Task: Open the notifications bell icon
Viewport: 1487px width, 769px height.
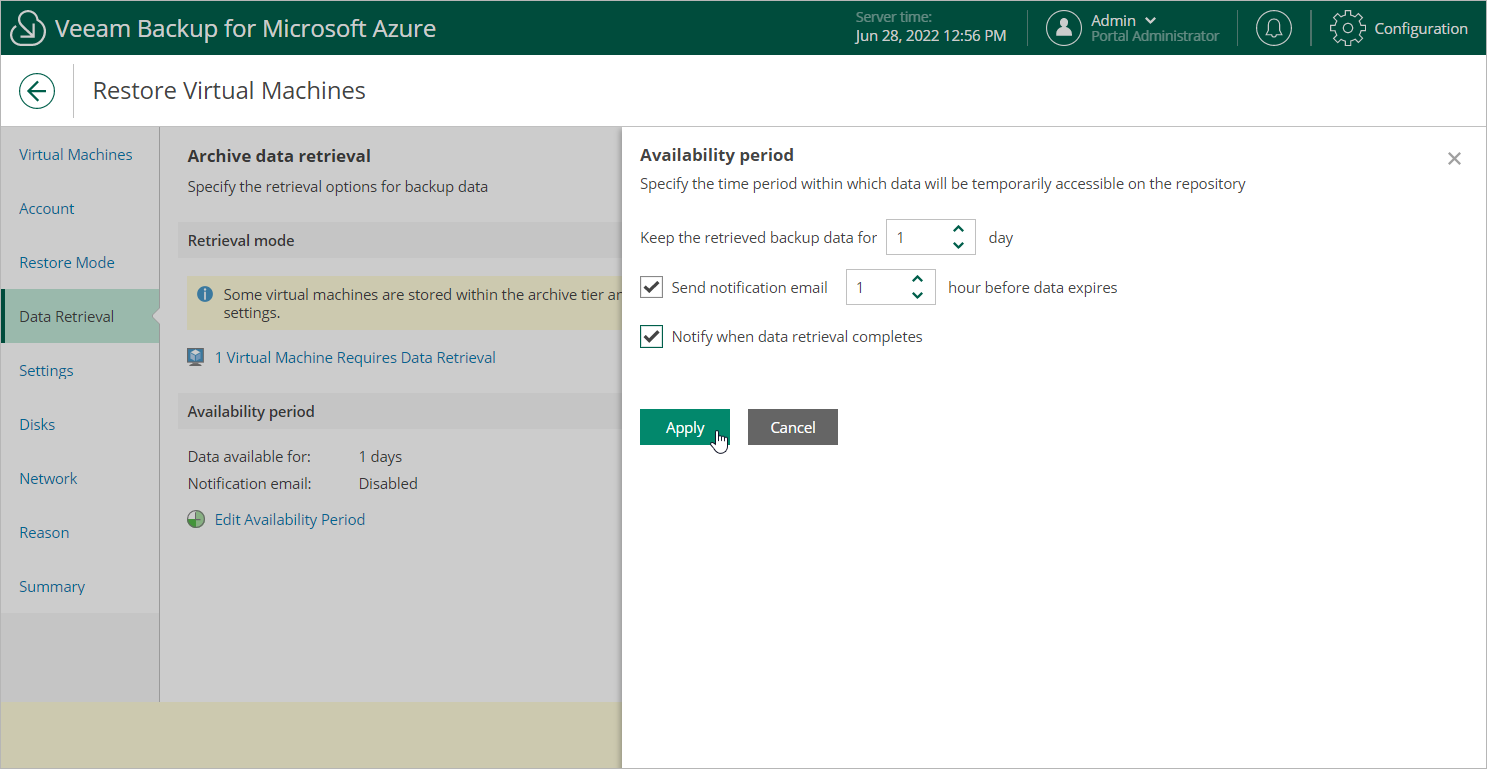Action: tap(1273, 28)
